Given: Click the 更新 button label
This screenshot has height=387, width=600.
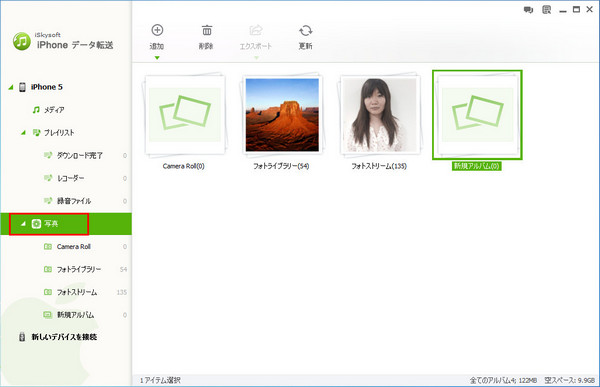Looking at the screenshot, I should 305,46.
